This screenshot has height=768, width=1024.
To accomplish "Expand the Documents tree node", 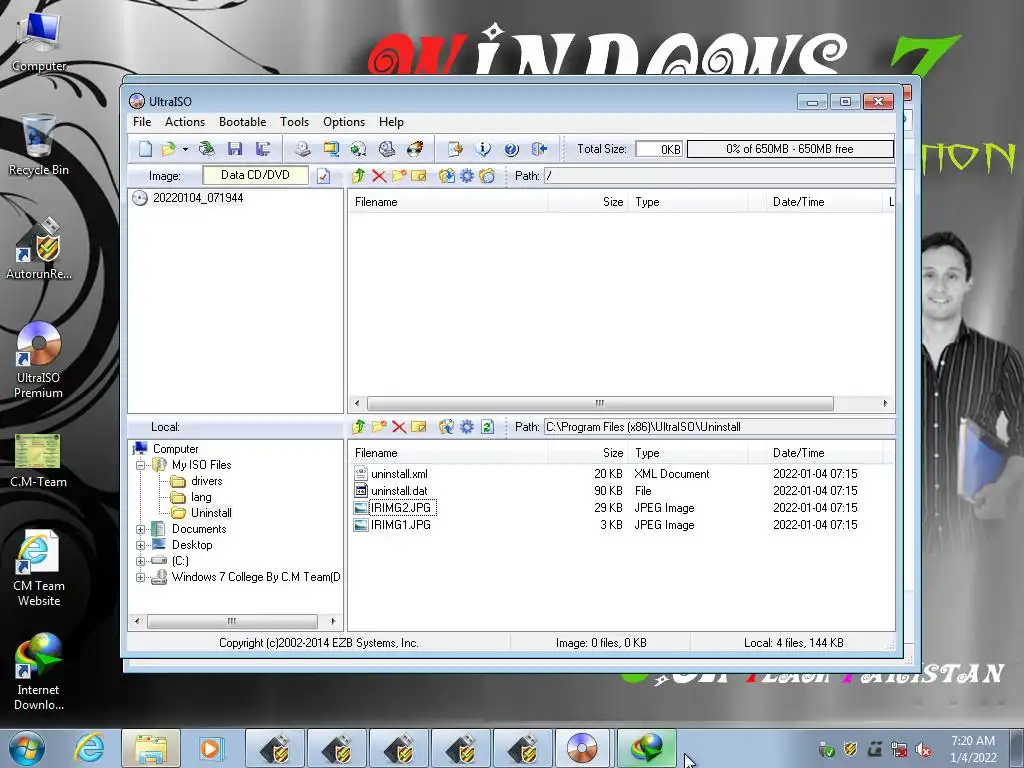I will point(140,530).
